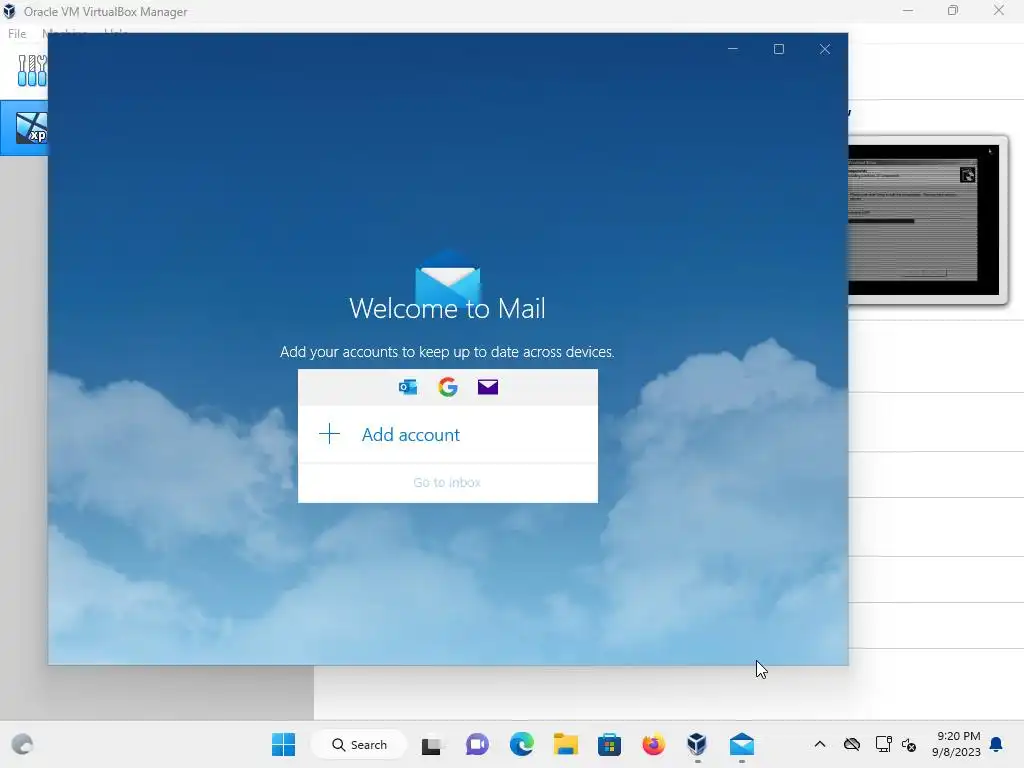Open File Explorer from the taskbar

[x=566, y=744]
